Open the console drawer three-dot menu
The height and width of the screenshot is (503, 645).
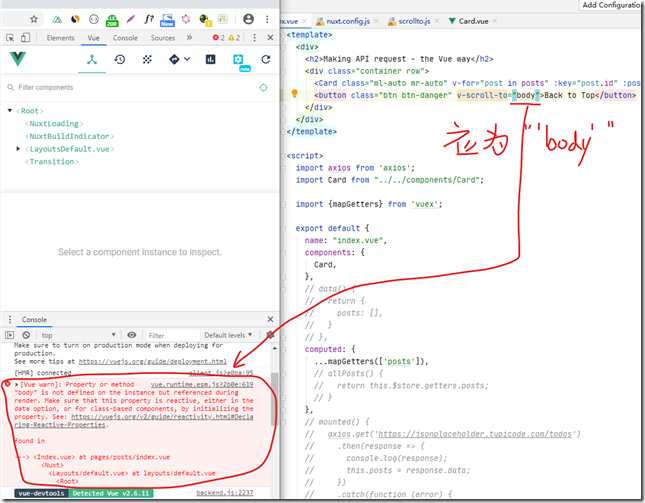pos(10,320)
